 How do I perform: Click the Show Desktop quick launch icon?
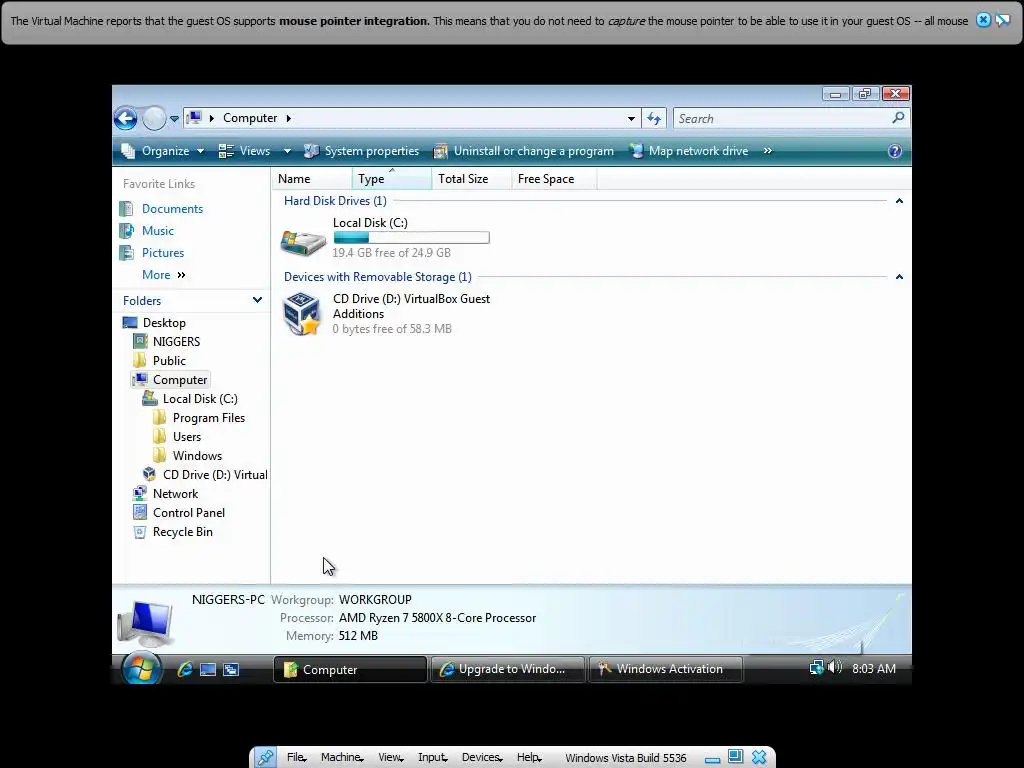point(208,669)
